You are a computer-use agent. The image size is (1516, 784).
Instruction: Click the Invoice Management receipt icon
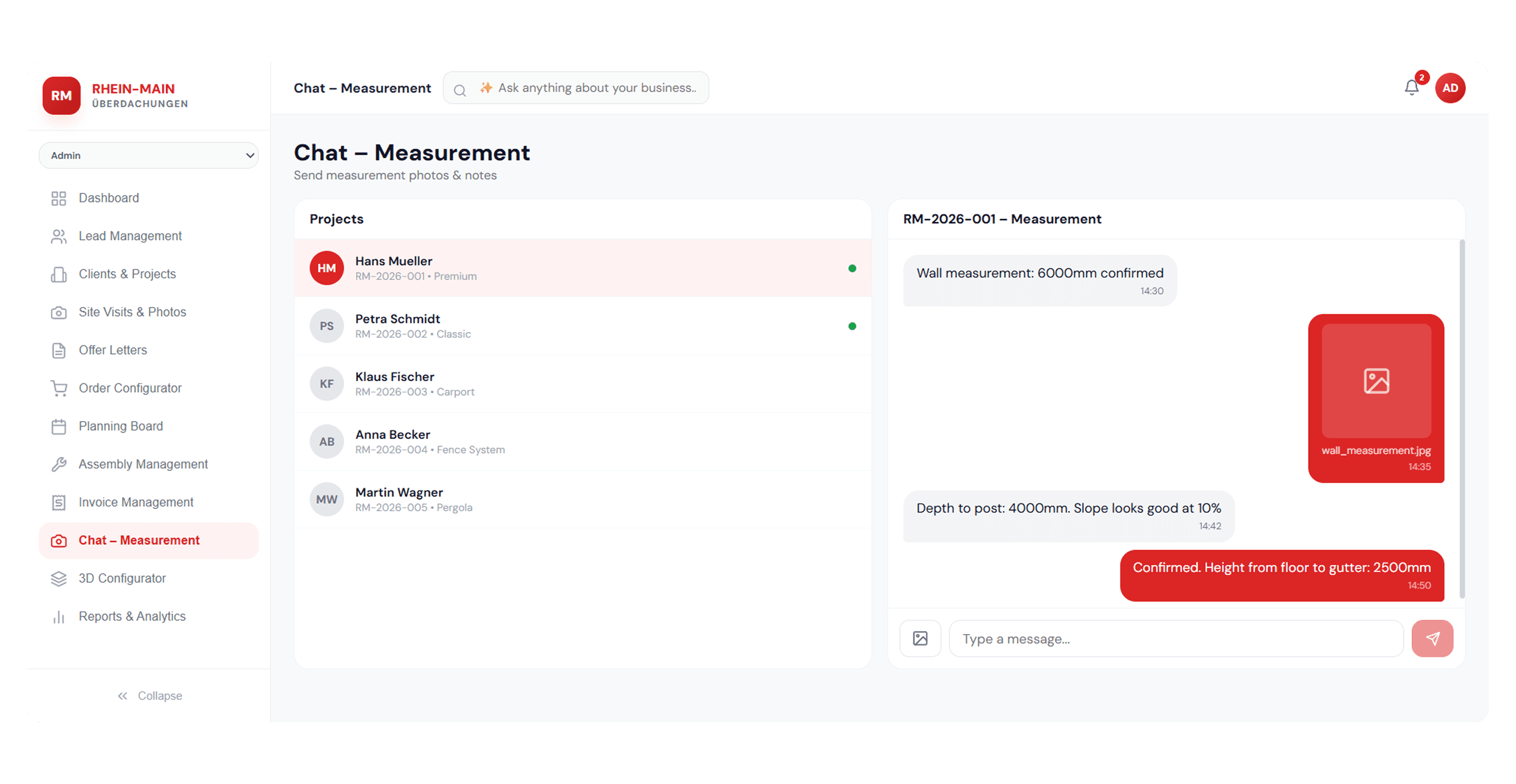59,503
